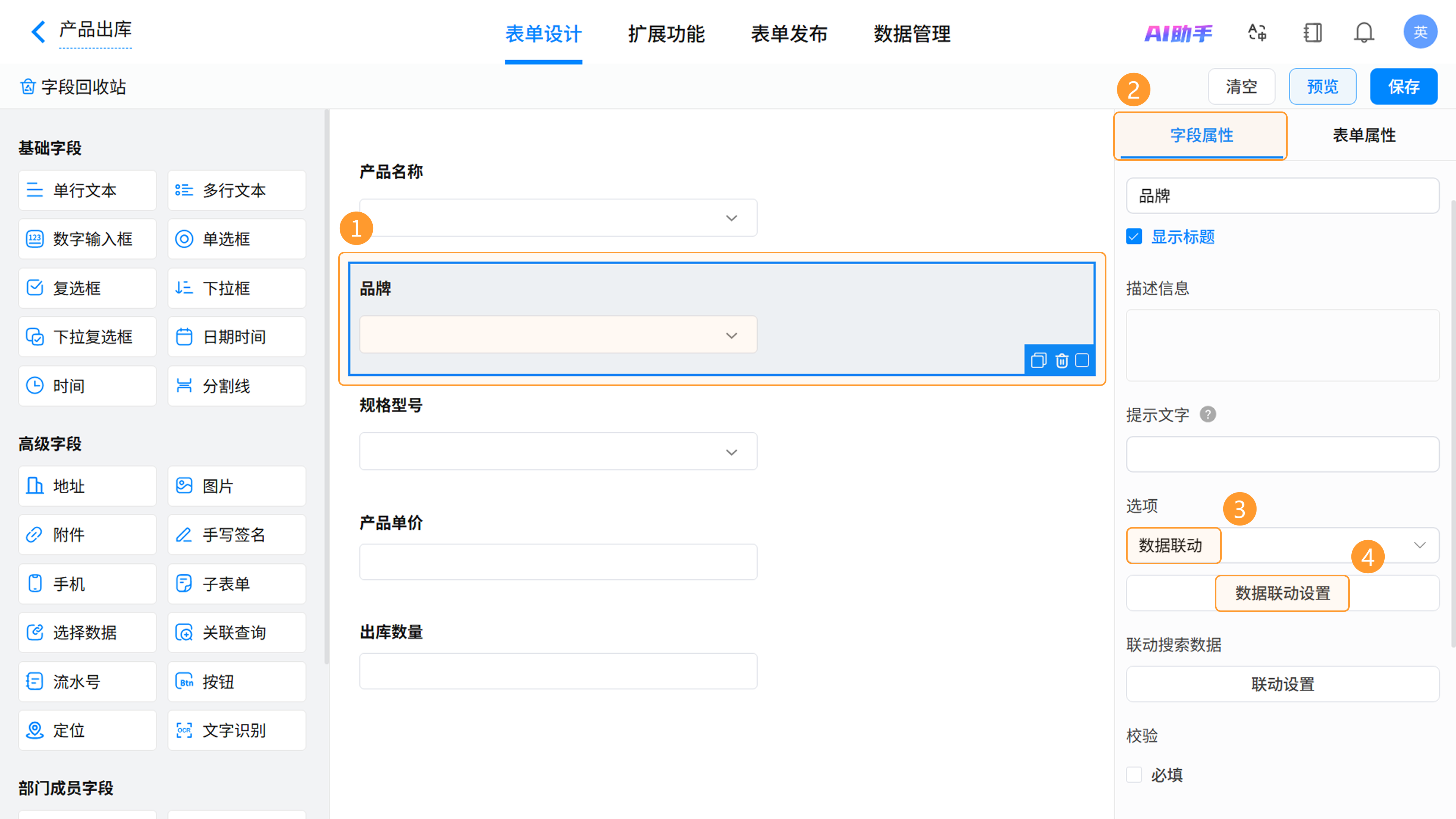Open 数据联动设置 button
The image size is (1456, 819).
click(x=1282, y=593)
